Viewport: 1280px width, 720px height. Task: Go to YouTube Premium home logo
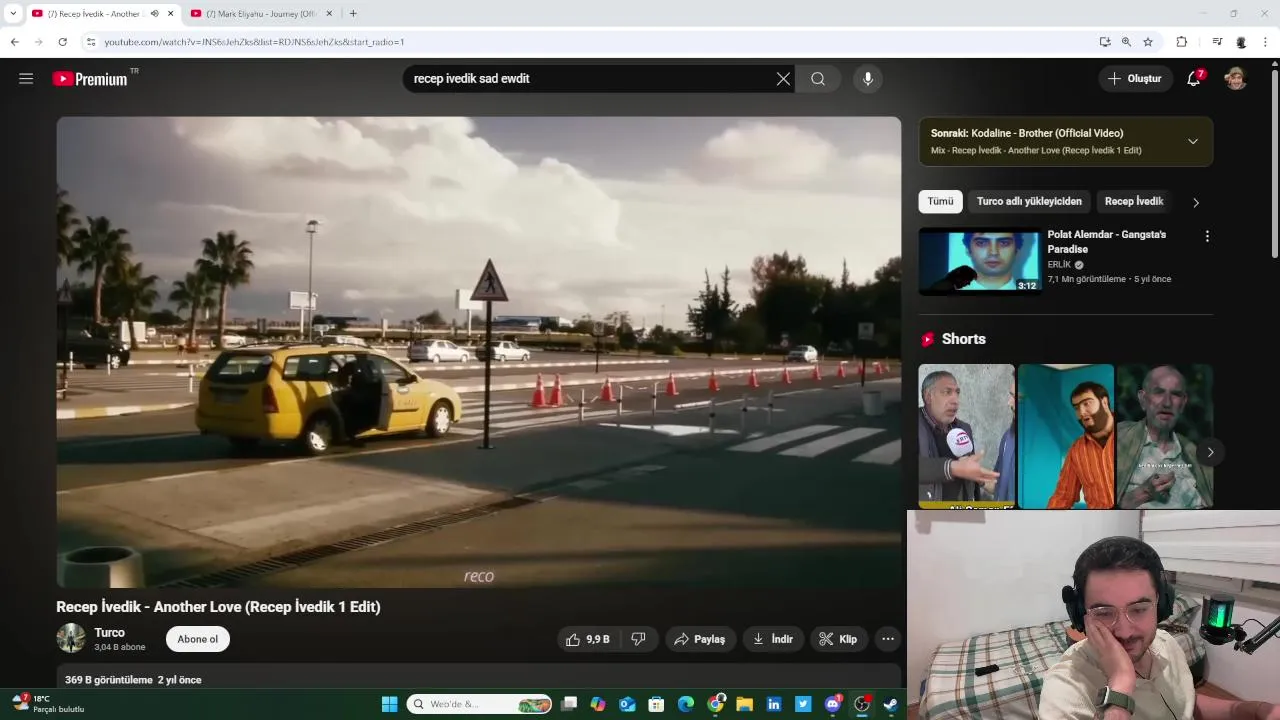[92, 79]
